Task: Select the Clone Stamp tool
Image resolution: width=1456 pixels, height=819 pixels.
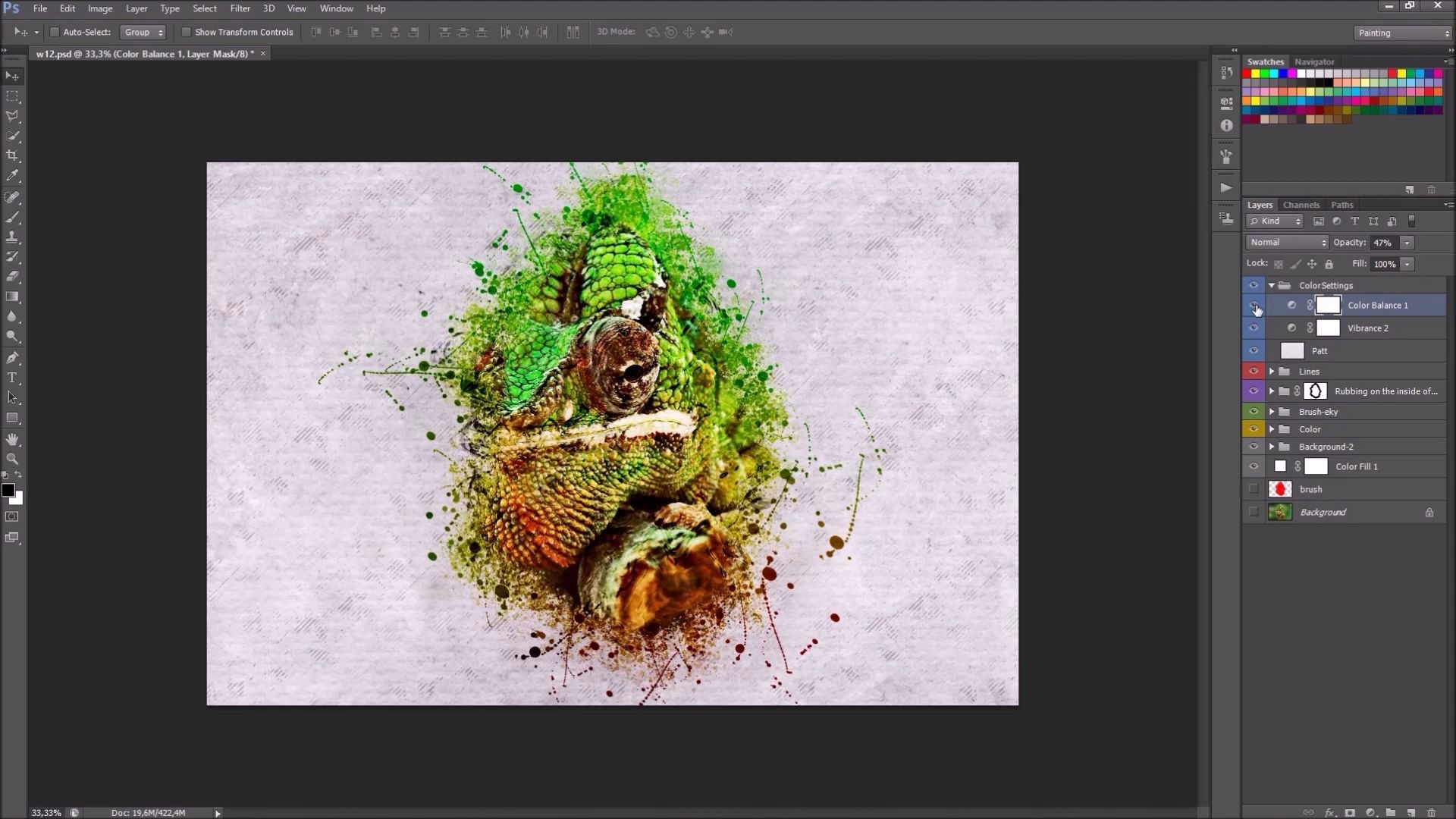Action: [x=12, y=237]
